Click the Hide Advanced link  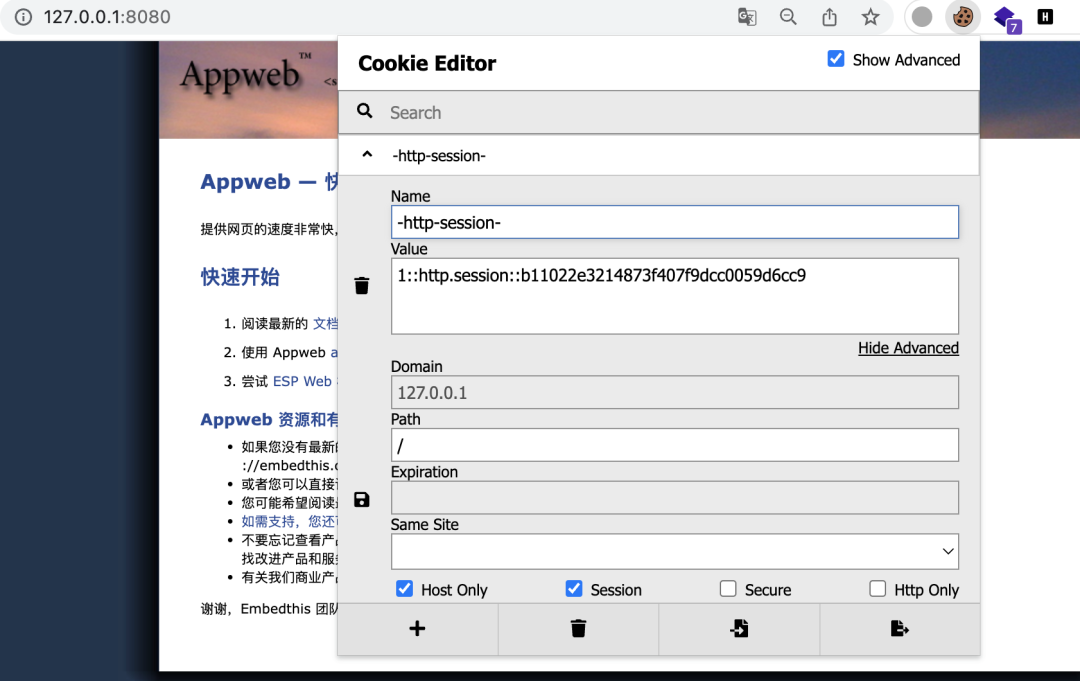[x=908, y=348]
